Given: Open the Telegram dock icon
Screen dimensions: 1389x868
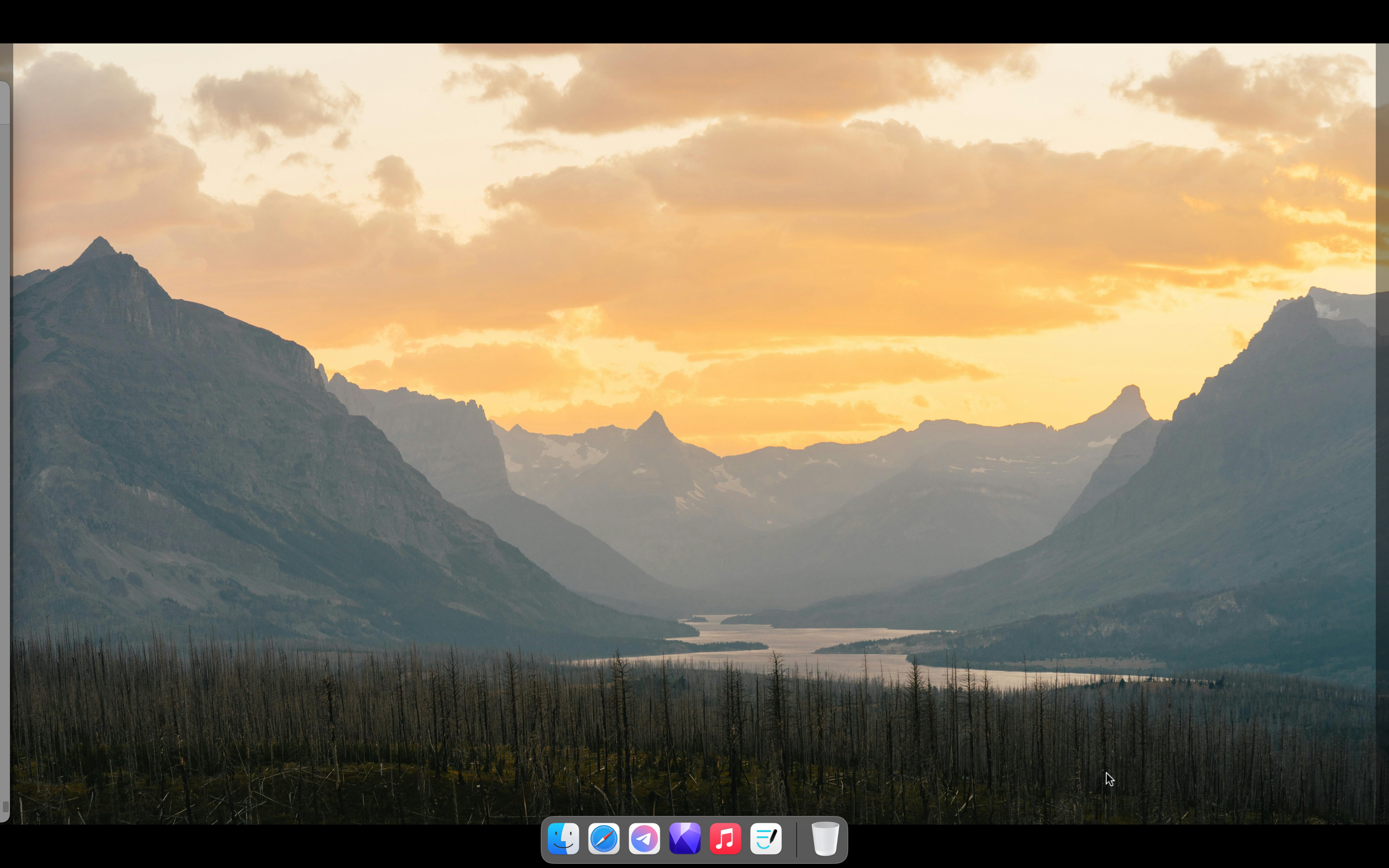Looking at the screenshot, I should (x=644, y=839).
